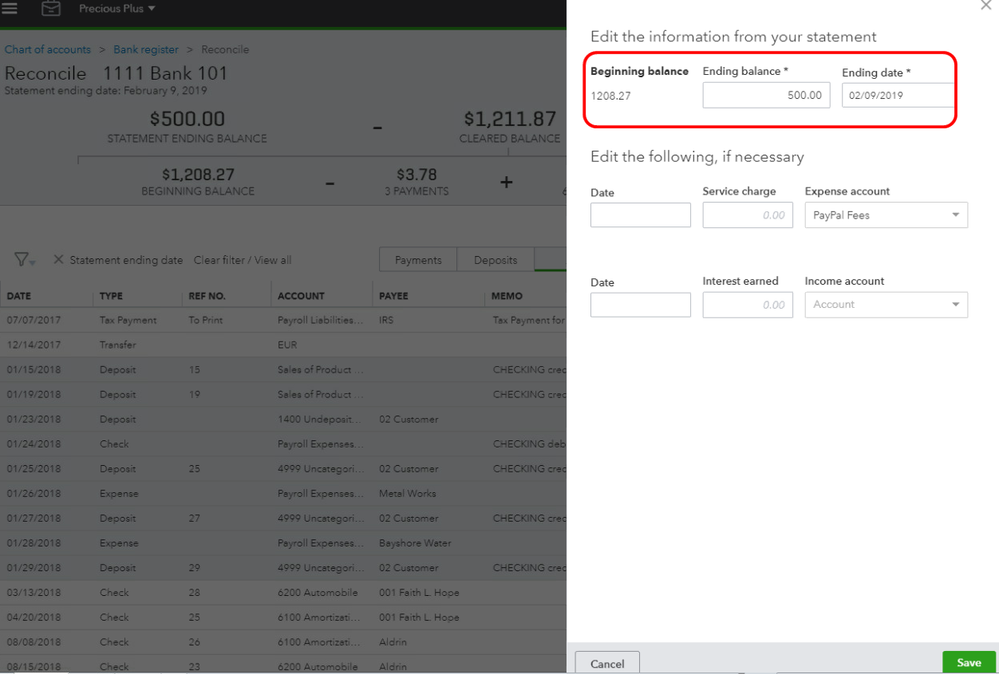Image resolution: width=999 pixels, height=674 pixels.
Task: Switch to the Deposits tab
Action: 495,260
